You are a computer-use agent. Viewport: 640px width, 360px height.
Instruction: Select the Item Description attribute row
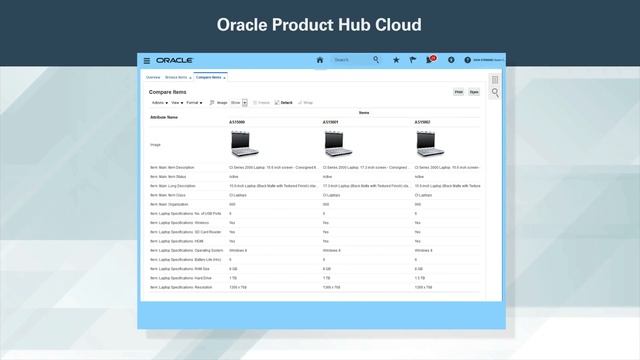pyautogui.click(x=172, y=168)
